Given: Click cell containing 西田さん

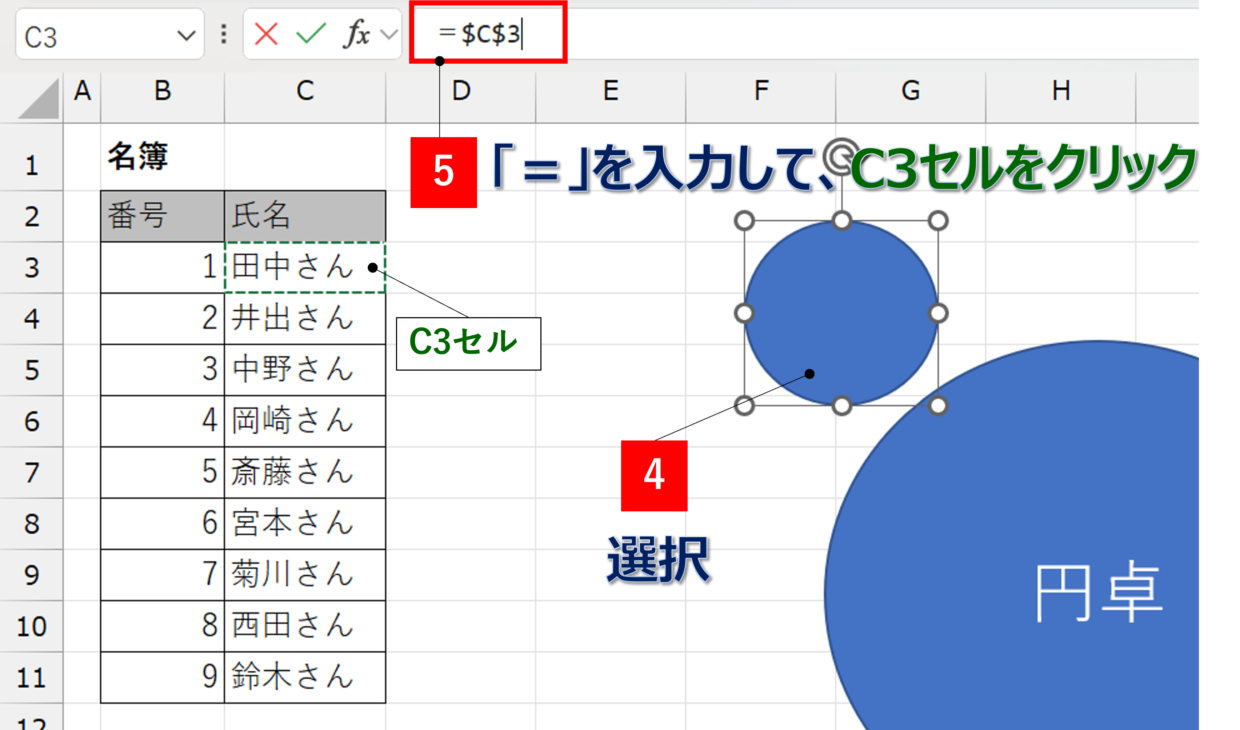Looking at the screenshot, I should coord(305,626).
